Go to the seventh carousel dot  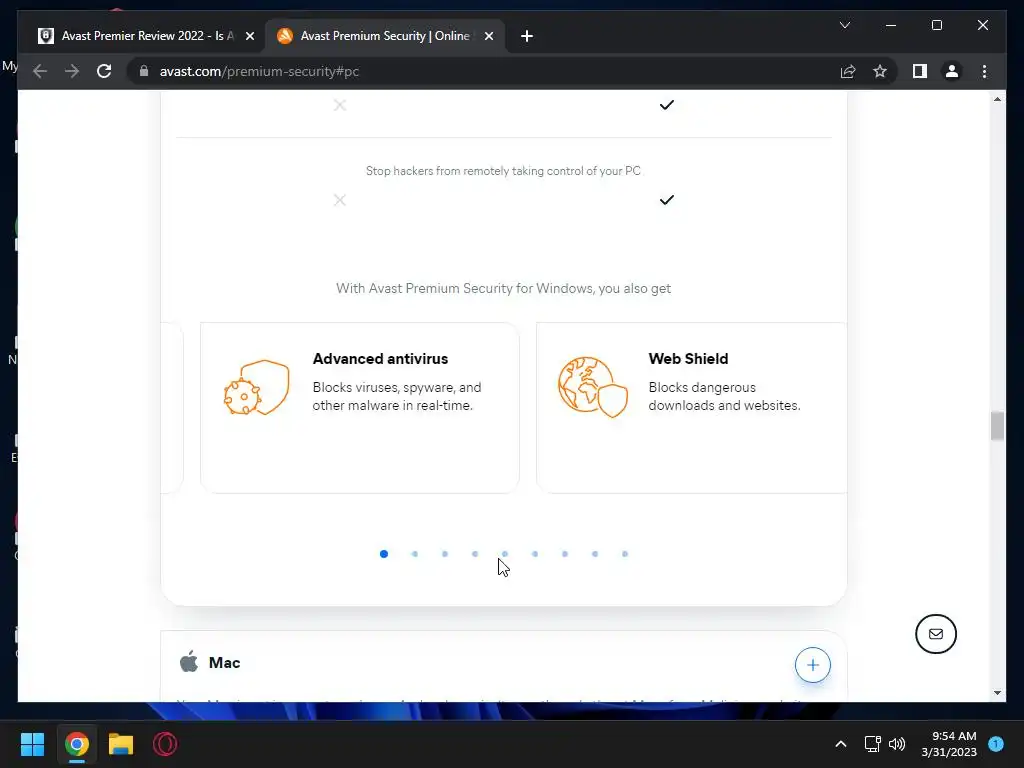click(565, 554)
